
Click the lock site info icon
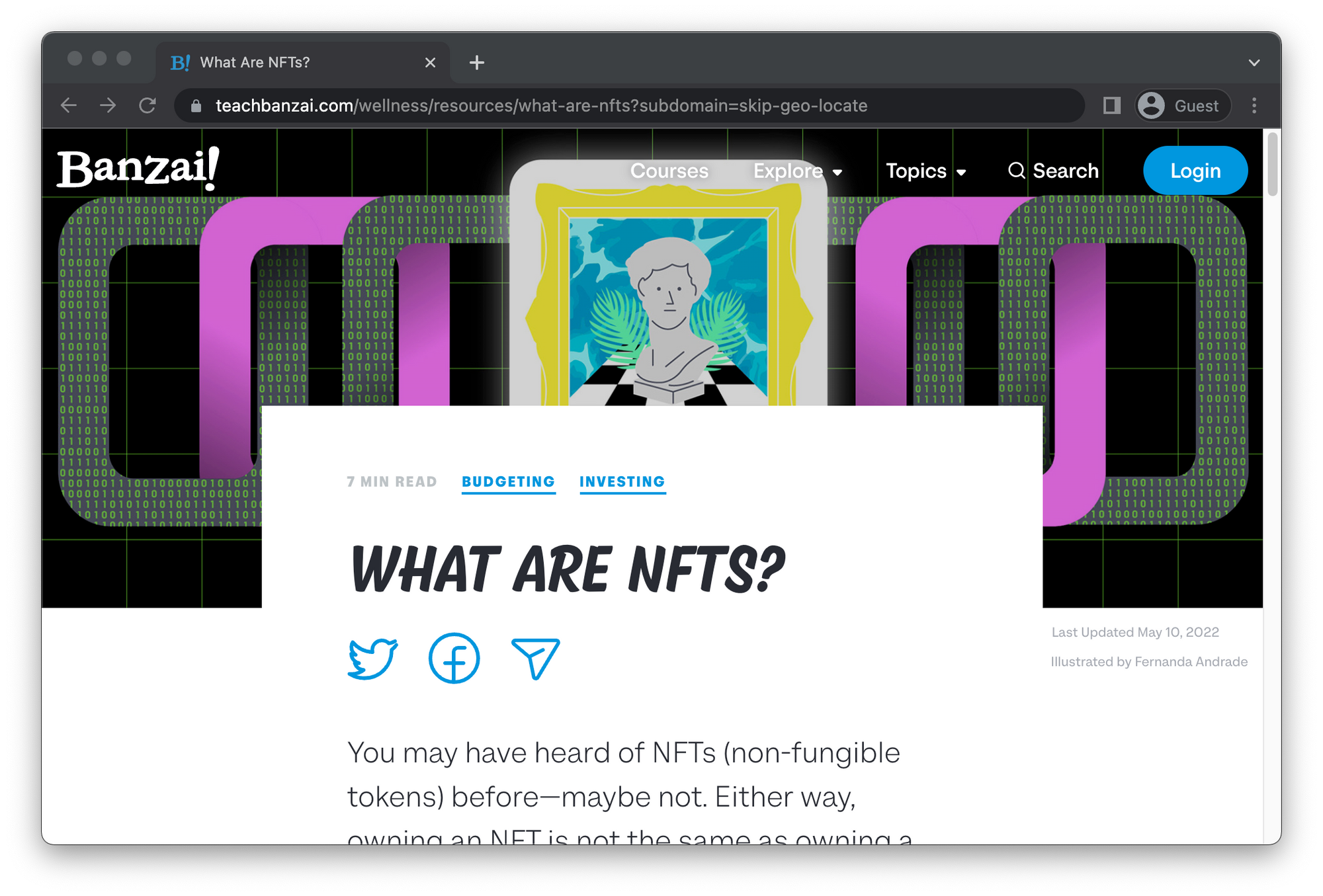(196, 106)
